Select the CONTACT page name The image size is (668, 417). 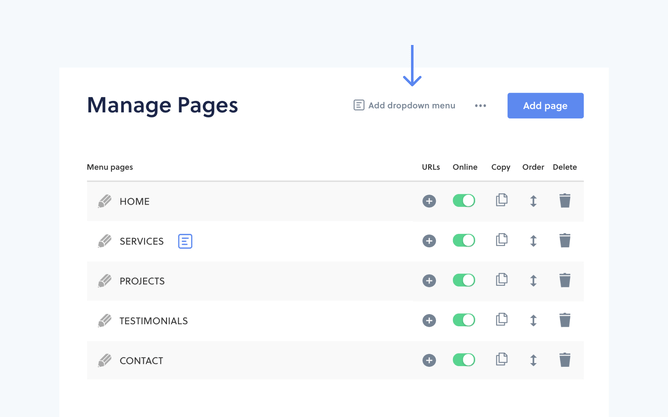pyautogui.click(x=141, y=361)
